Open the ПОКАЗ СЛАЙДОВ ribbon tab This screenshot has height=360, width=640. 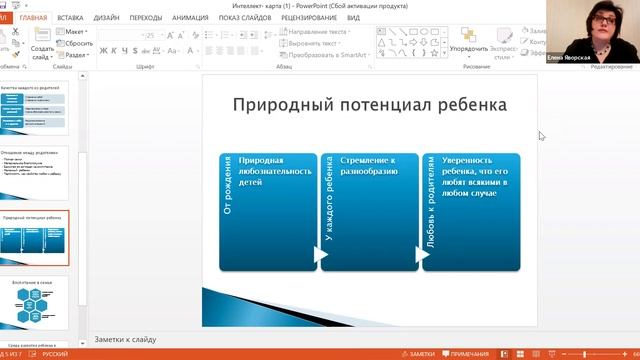(245, 18)
